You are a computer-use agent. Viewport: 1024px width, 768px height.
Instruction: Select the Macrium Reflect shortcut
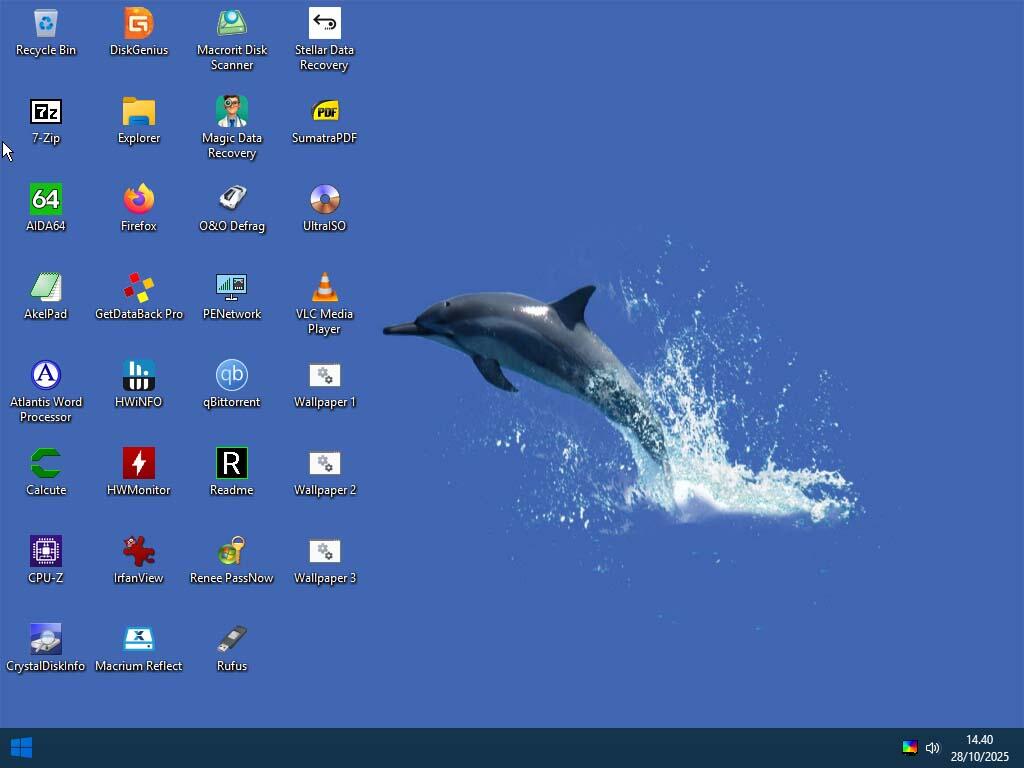coord(139,640)
